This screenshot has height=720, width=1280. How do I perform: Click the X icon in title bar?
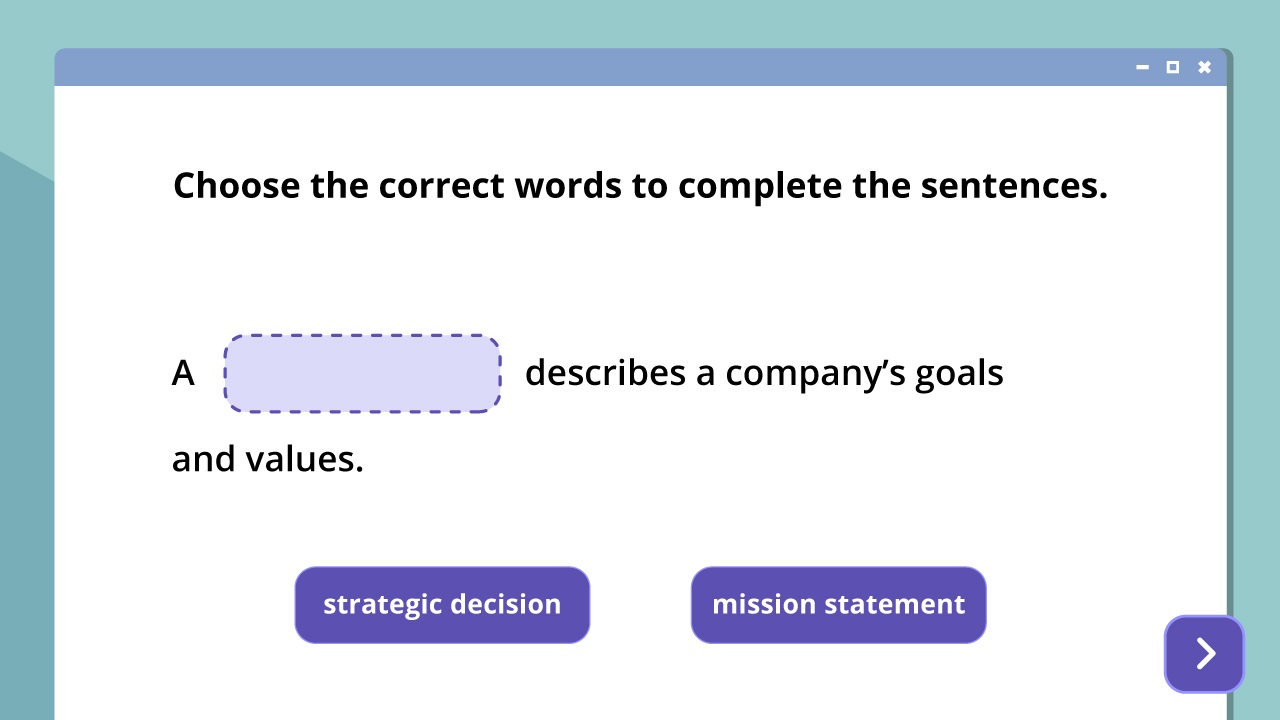(x=1204, y=67)
